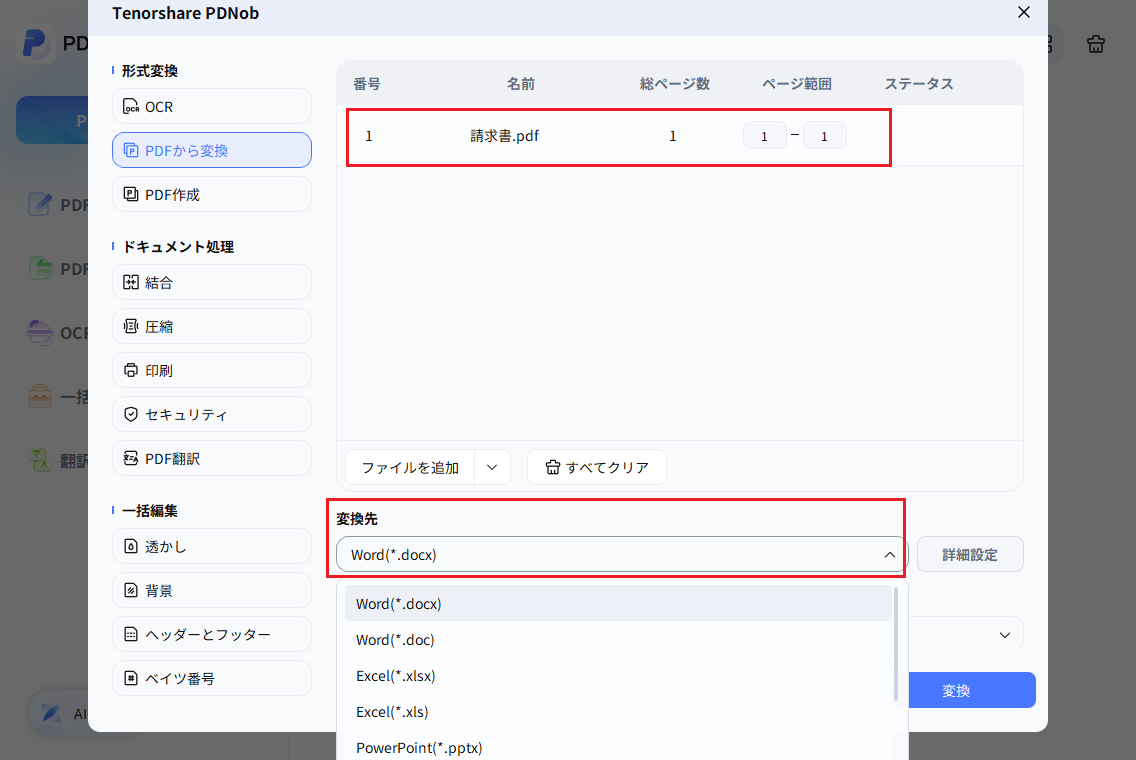Open PDF作成 in the sidebar
1136x760 pixels.
click(x=212, y=194)
